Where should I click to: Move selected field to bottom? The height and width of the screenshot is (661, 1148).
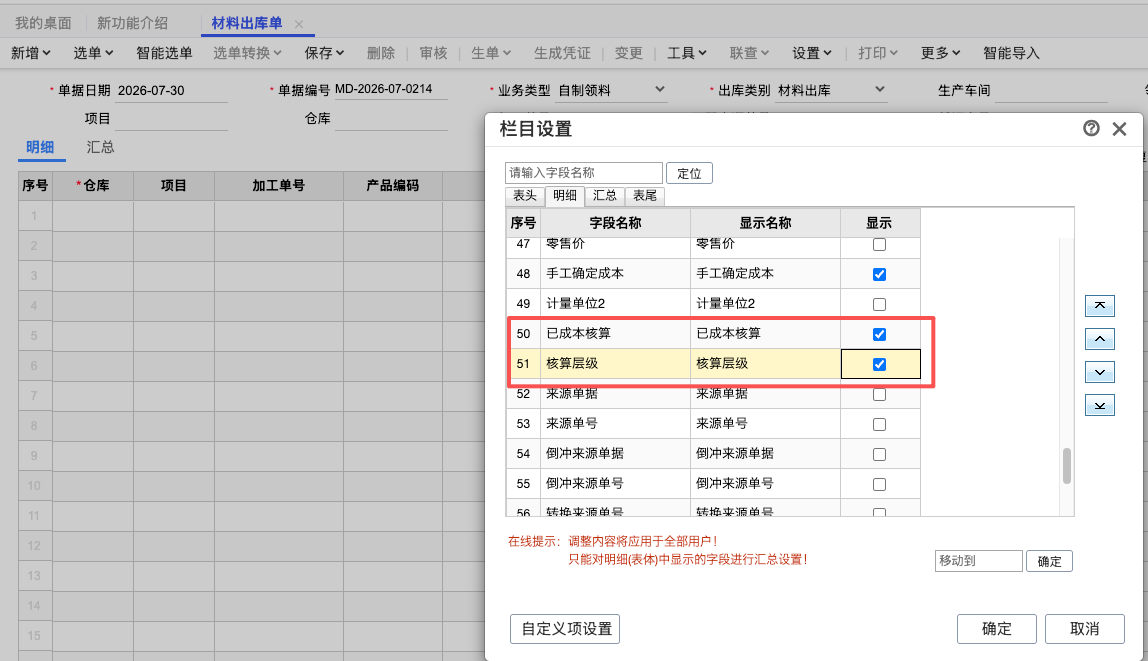pyautogui.click(x=1100, y=405)
